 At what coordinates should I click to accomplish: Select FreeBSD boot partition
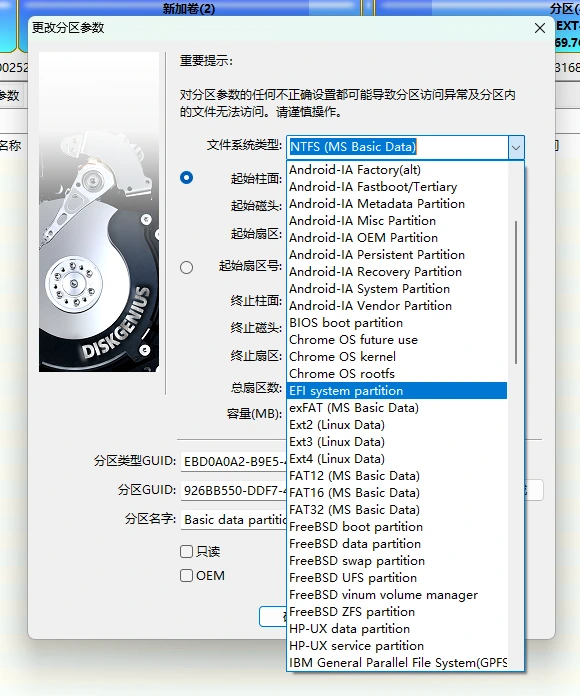click(397, 526)
